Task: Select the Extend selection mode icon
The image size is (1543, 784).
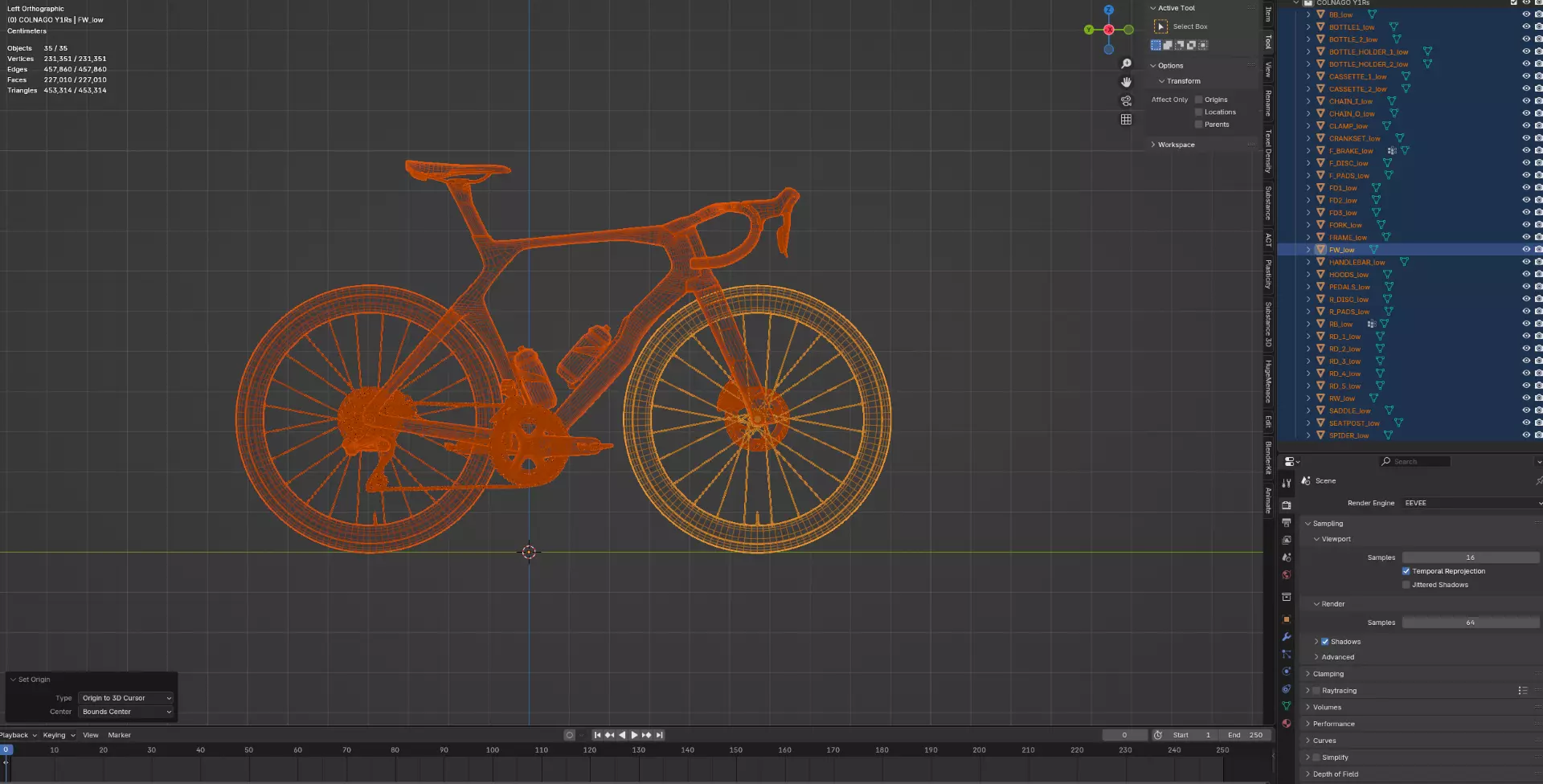Action: click(x=1168, y=45)
